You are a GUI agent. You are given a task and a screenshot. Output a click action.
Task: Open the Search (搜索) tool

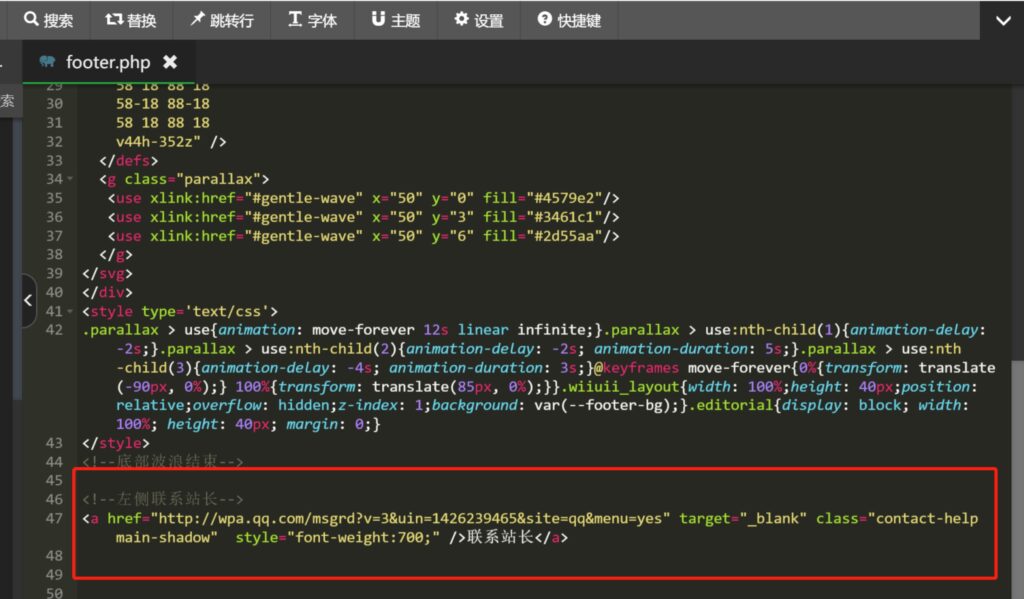coord(49,20)
